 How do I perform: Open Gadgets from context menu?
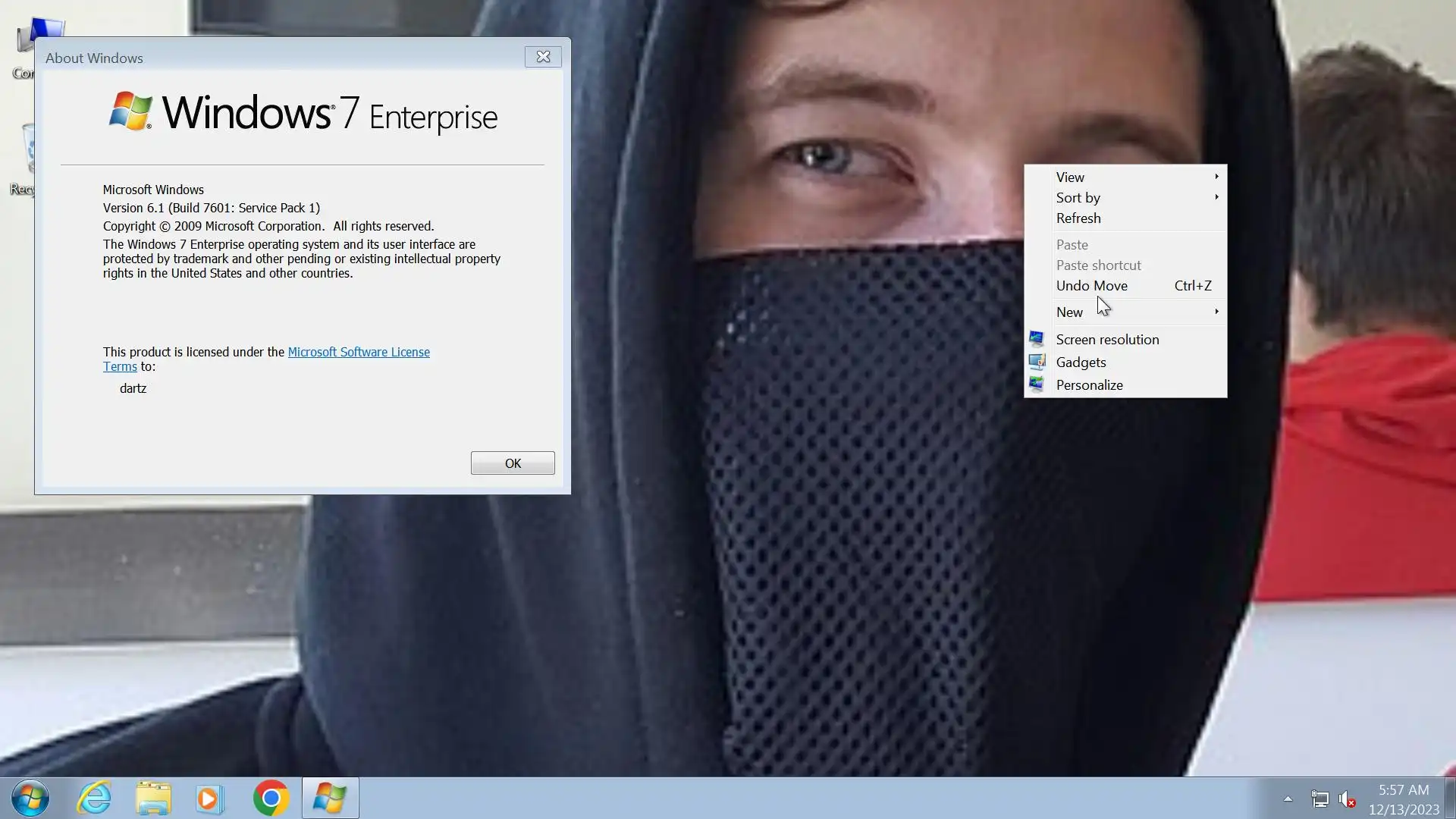[x=1081, y=362]
